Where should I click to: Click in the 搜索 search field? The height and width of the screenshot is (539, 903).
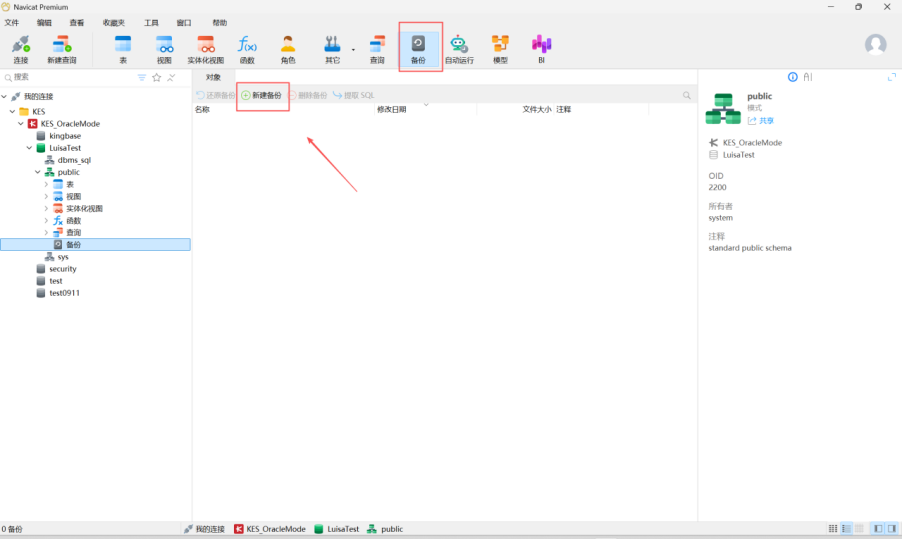pyautogui.click(x=70, y=77)
